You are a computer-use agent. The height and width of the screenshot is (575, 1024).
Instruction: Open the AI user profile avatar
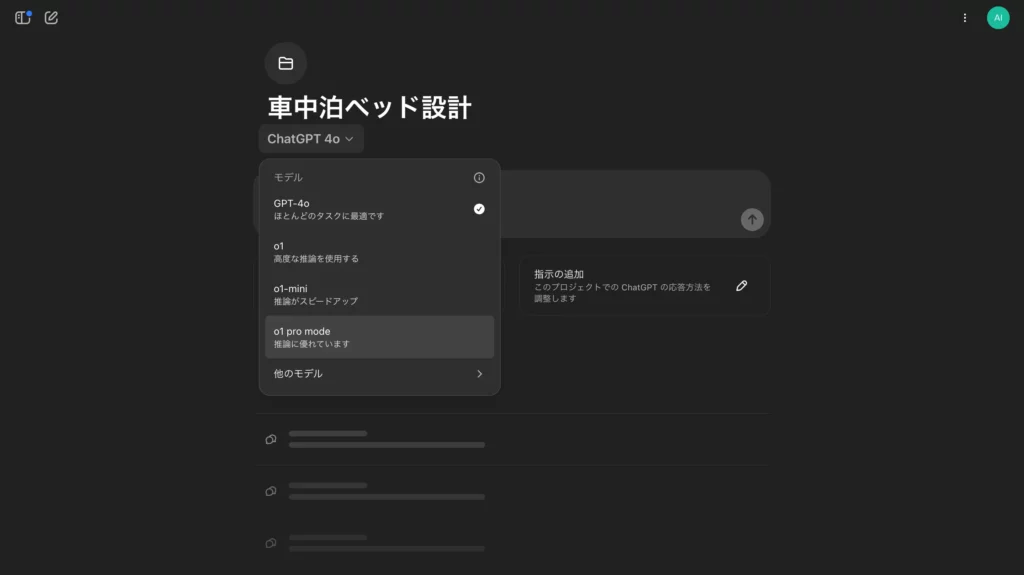[997, 18]
